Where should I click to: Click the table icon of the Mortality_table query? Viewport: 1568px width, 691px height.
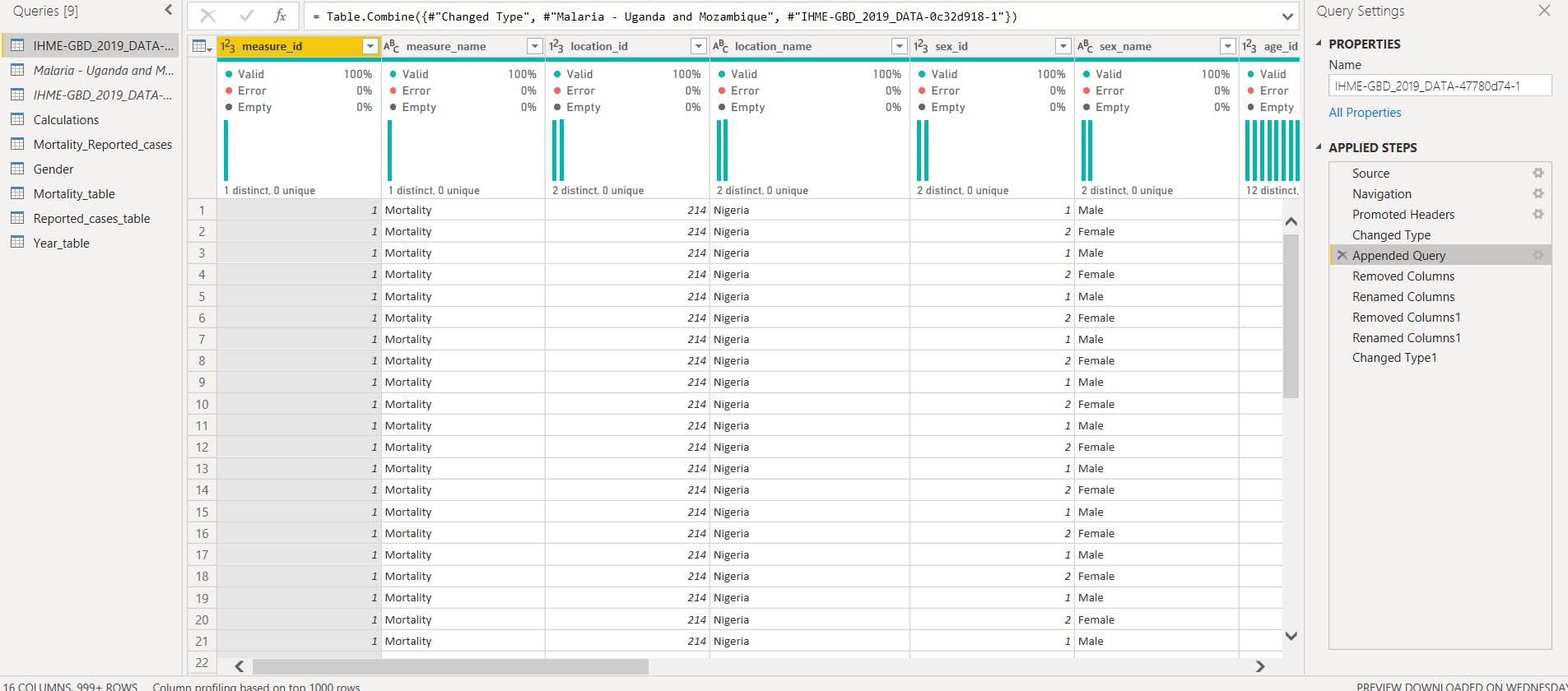[17, 193]
